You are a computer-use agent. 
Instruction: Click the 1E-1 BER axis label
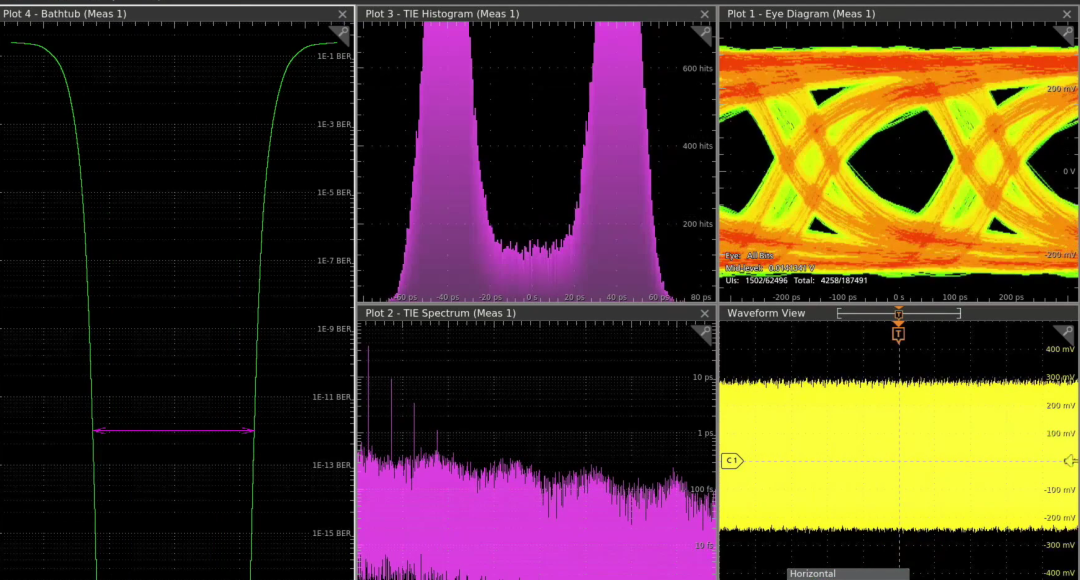click(x=334, y=56)
